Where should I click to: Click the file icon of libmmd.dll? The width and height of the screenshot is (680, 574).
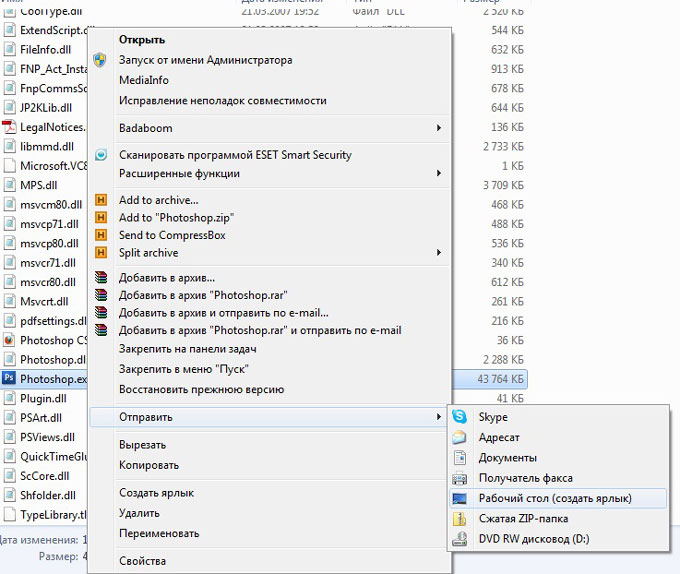tap(9, 146)
